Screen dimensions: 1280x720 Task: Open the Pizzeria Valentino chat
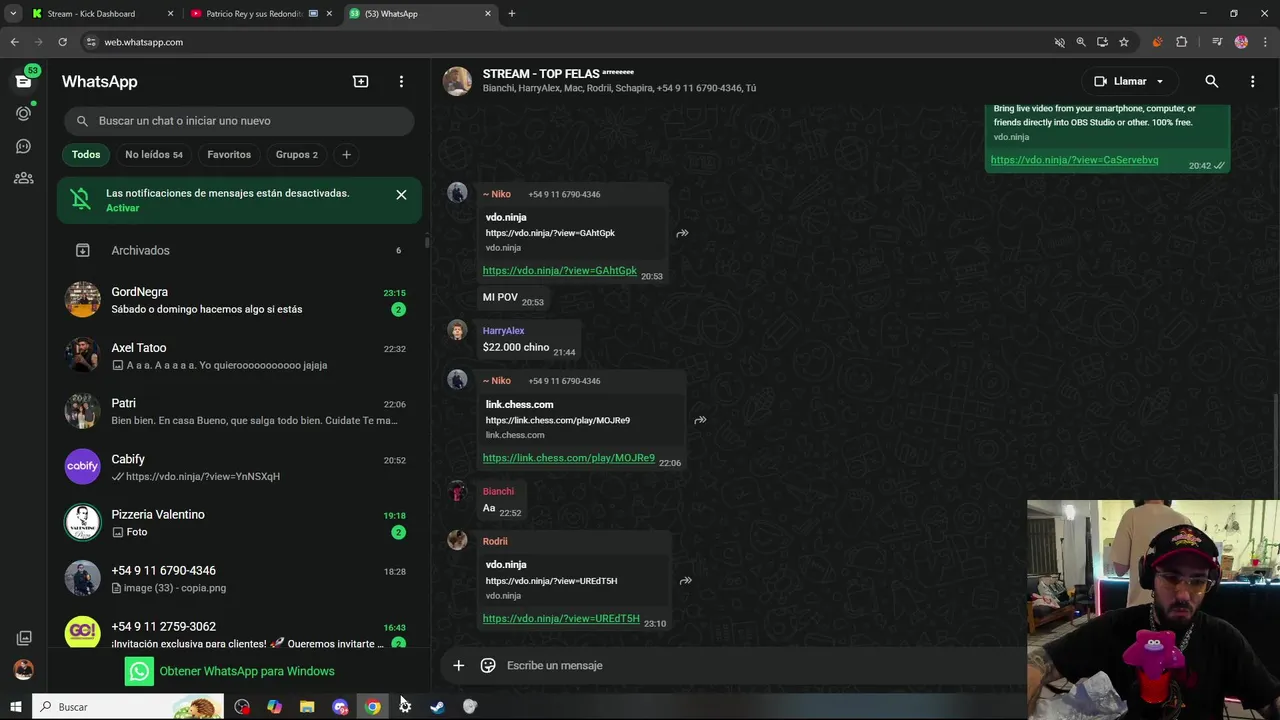[x=239, y=522]
